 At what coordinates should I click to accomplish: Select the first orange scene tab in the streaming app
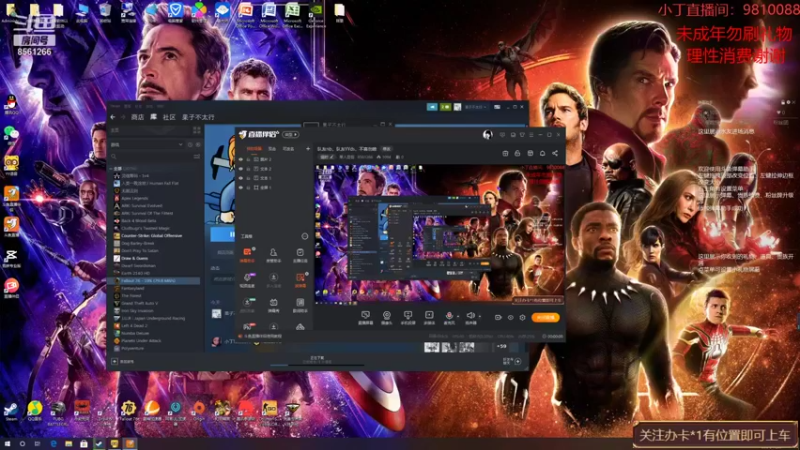click(254, 149)
